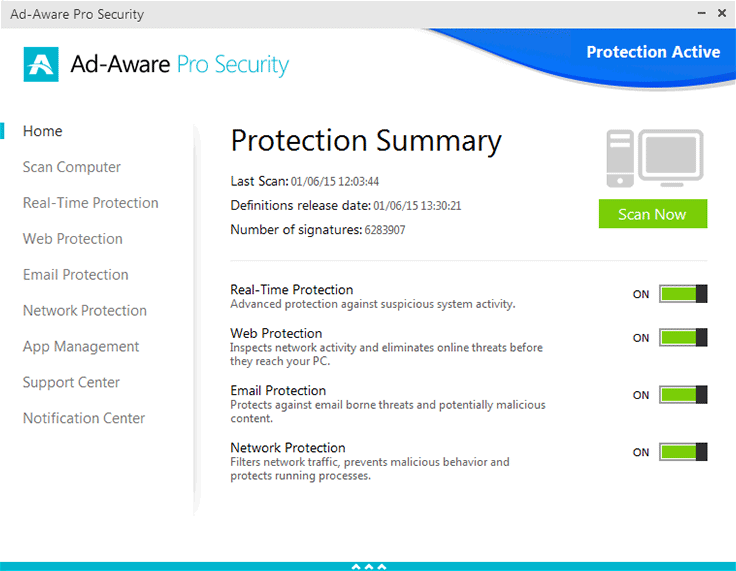This screenshot has width=736, height=571.
Task: Open Email Protection settings page
Action: (x=76, y=275)
